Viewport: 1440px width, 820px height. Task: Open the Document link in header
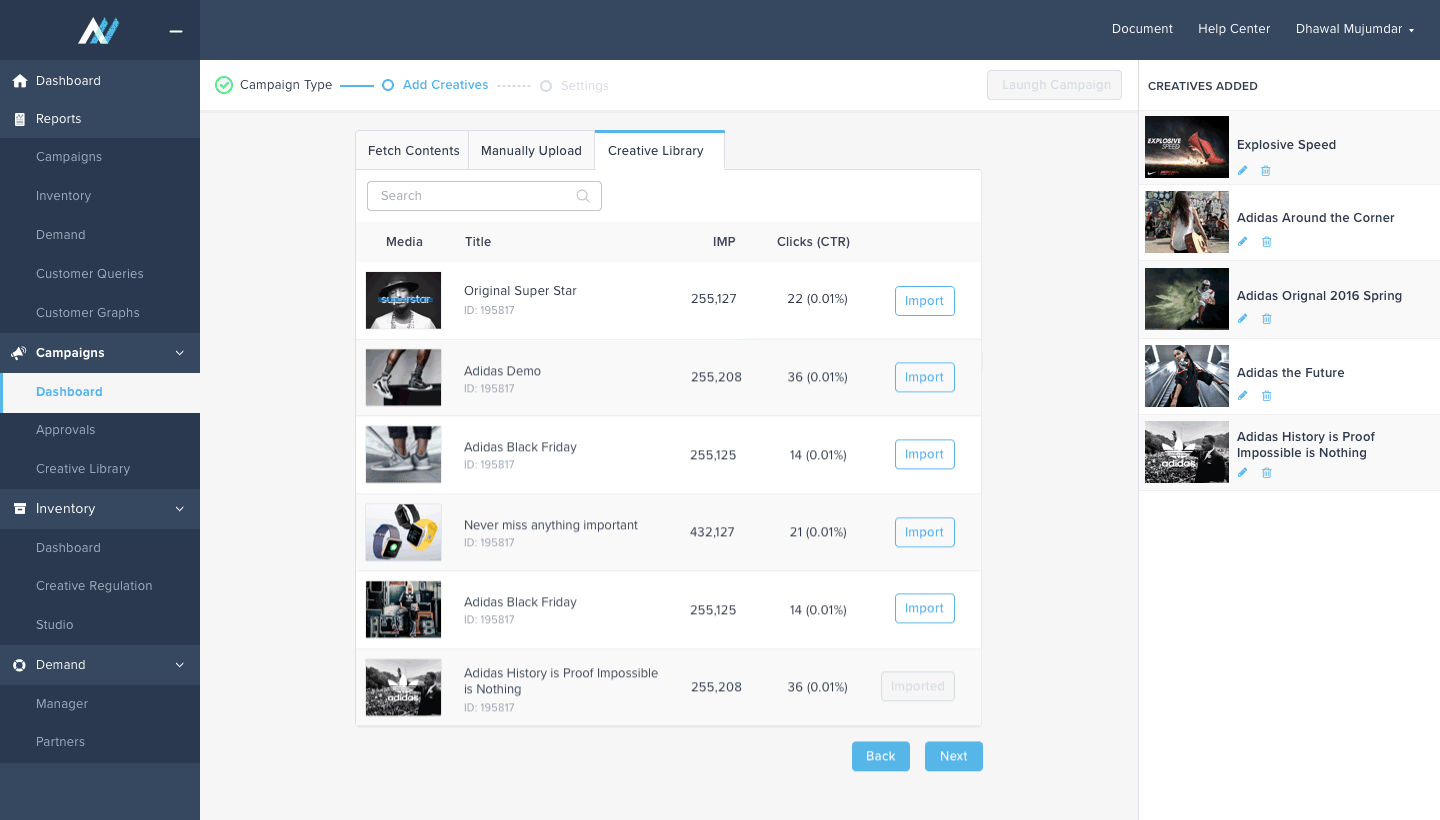click(1142, 29)
